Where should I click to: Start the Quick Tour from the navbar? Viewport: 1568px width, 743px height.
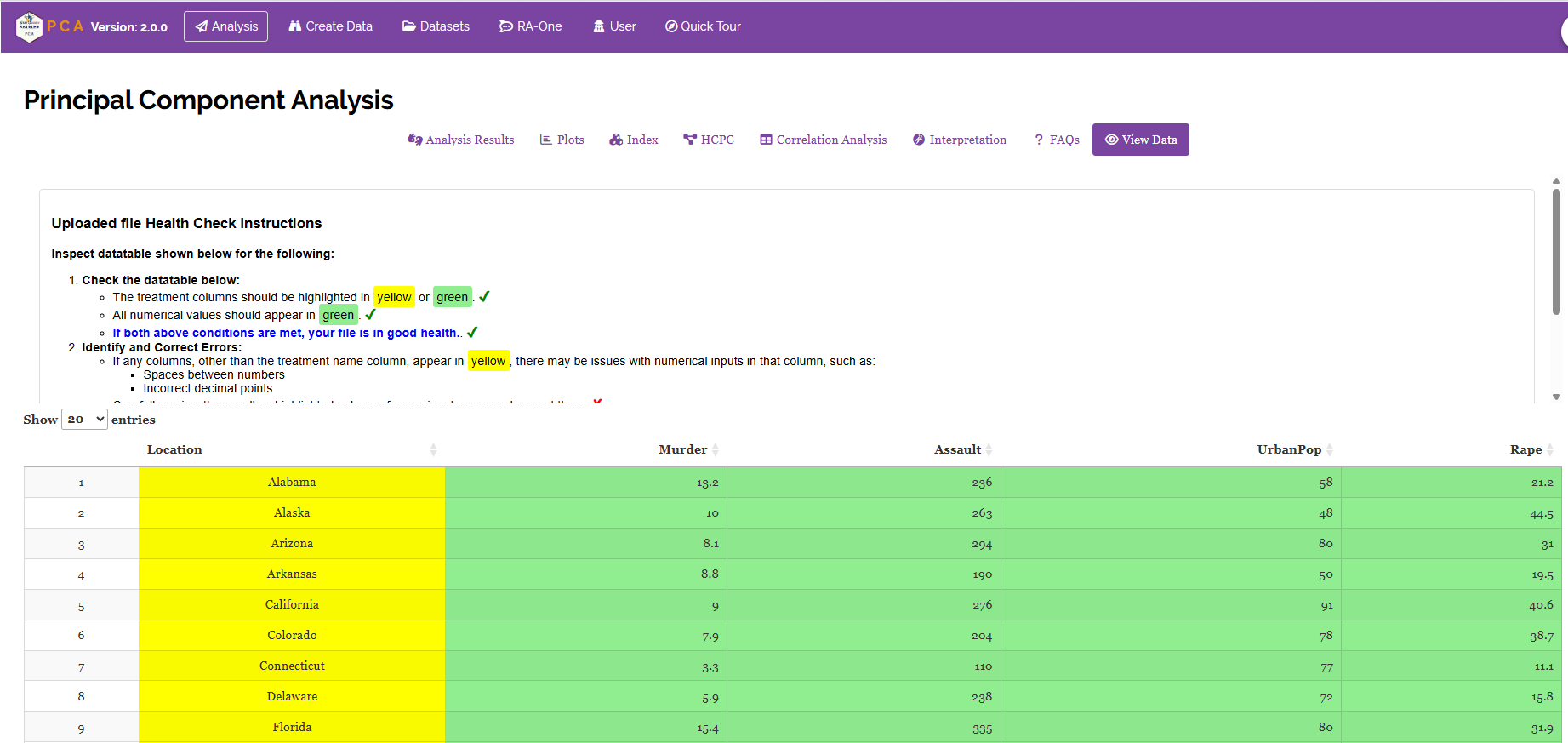[703, 26]
